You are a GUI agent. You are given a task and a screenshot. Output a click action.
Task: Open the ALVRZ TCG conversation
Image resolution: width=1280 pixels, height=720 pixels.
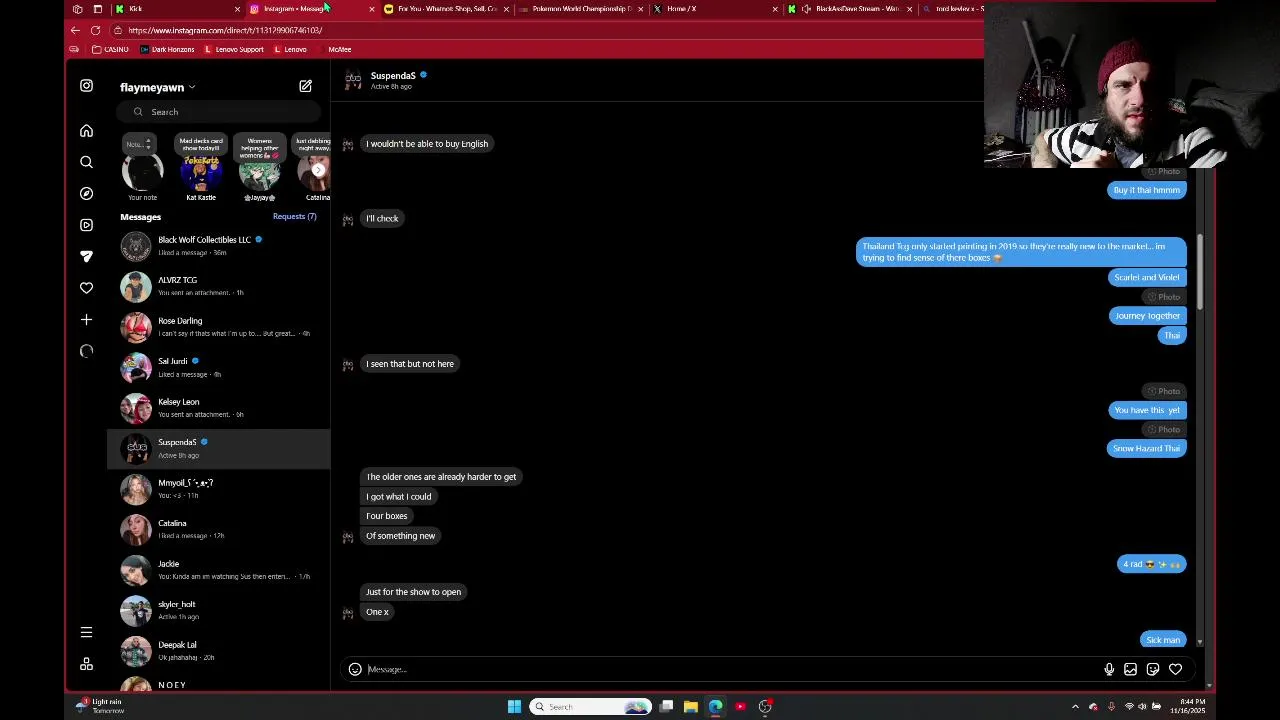[218, 286]
